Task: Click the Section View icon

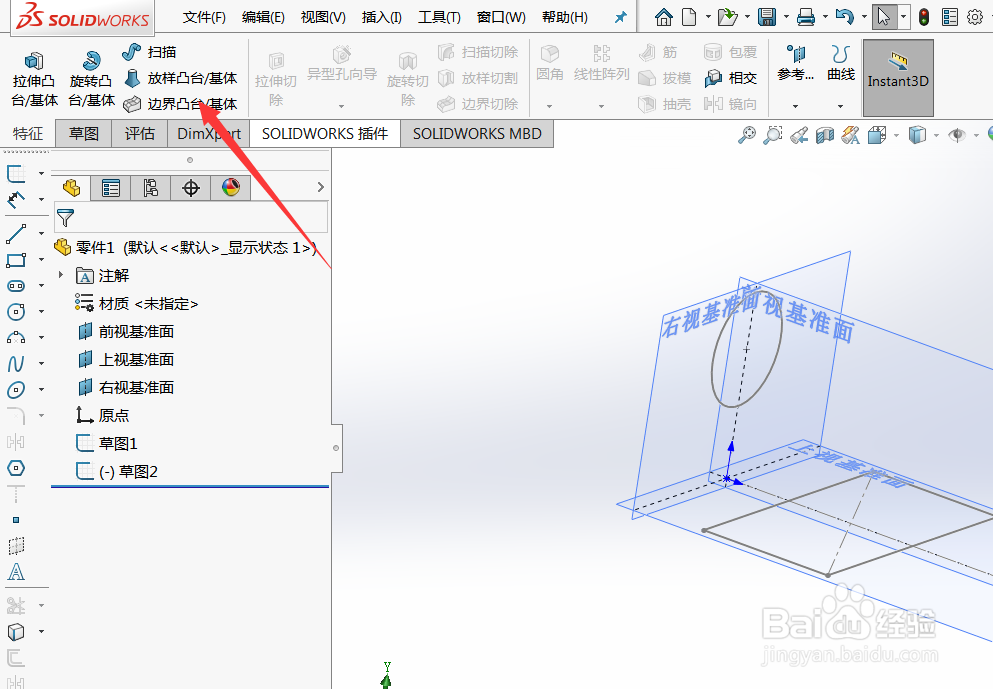Action: [x=825, y=135]
